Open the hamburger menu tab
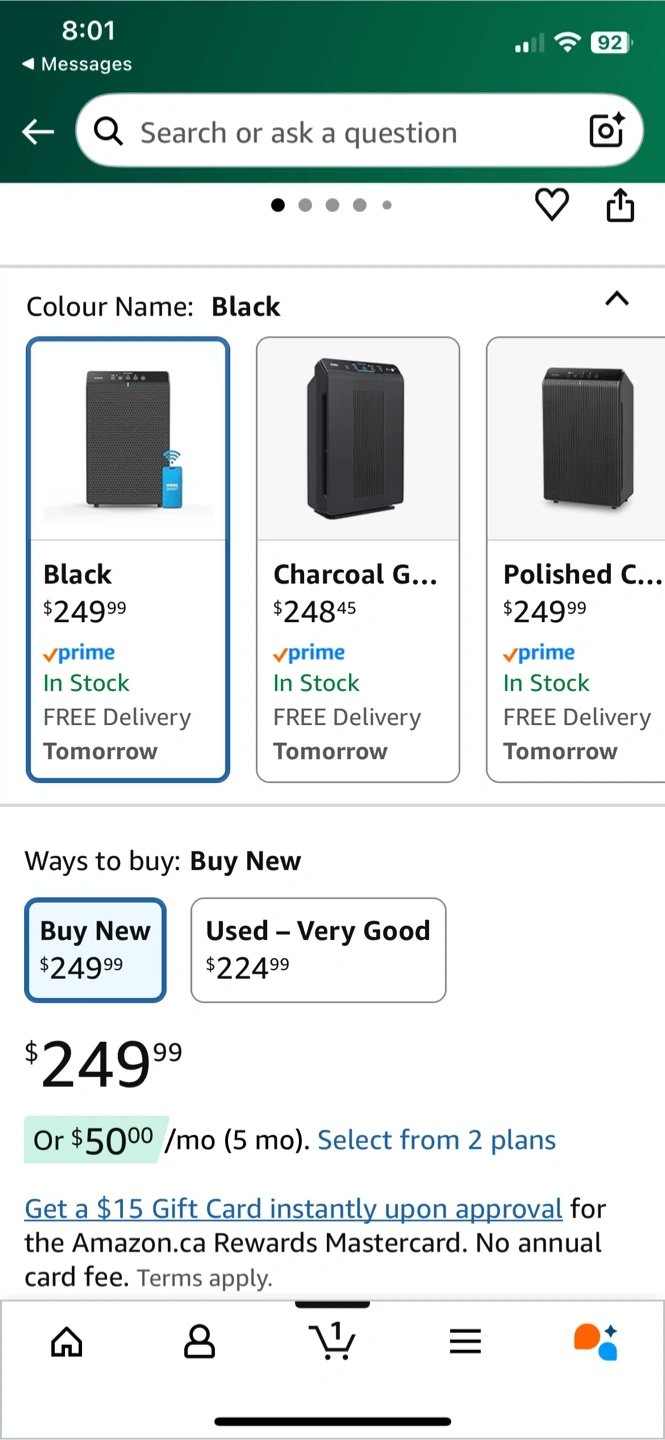The width and height of the screenshot is (665, 1440). 465,1342
